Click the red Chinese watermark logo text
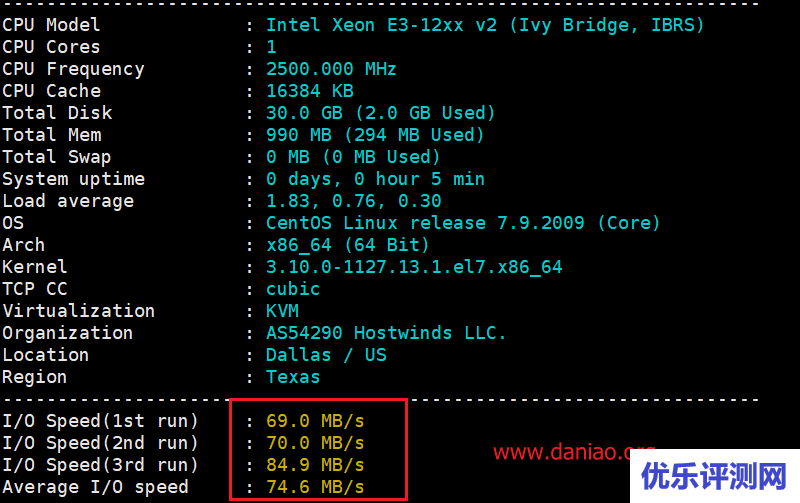 [x=713, y=477]
